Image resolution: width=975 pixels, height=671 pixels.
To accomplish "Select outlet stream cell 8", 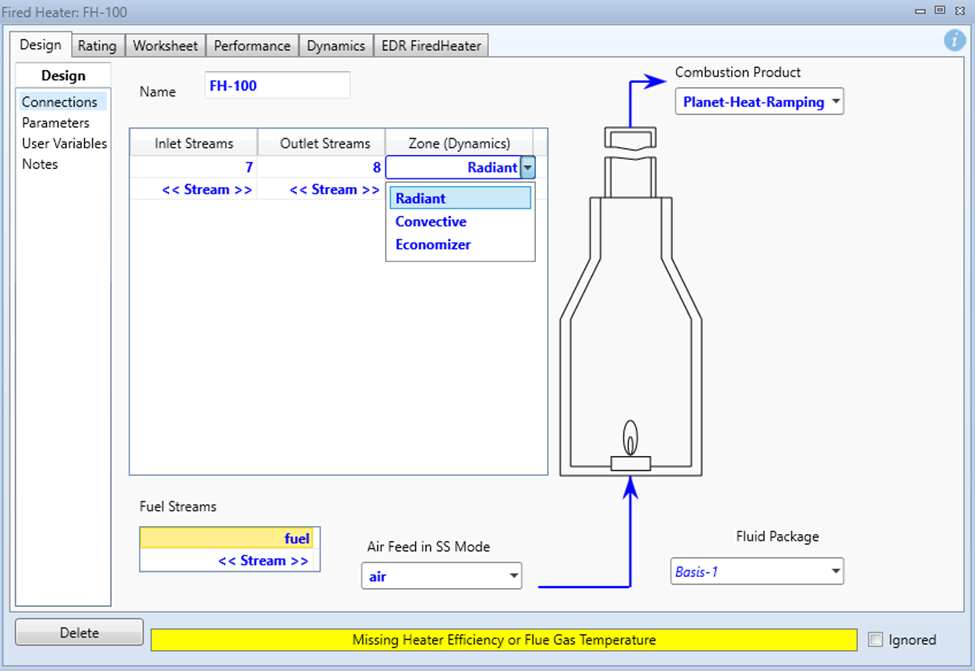I will tap(321, 167).
